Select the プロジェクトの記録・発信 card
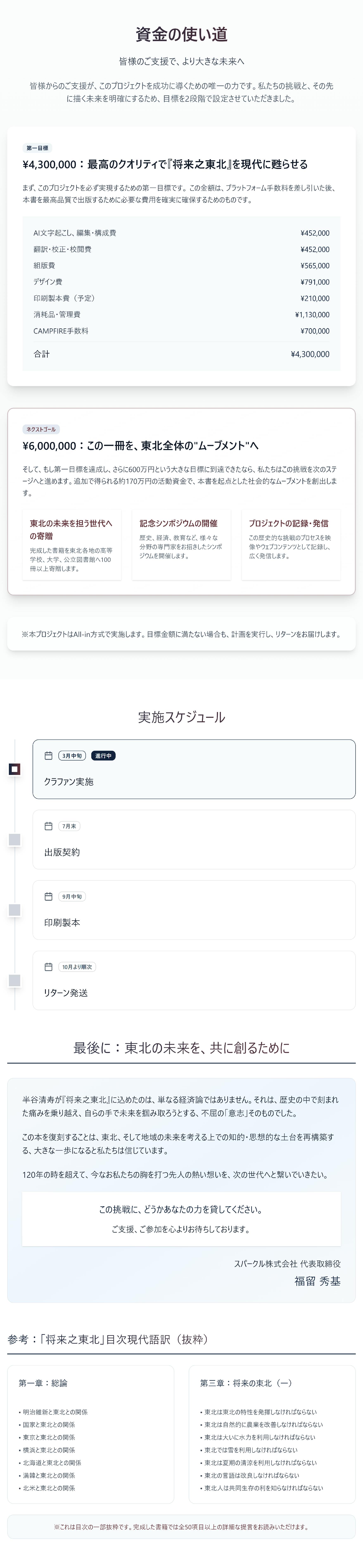This screenshot has width=363, height=1568. pyautogui.click(x=291, y=545)
